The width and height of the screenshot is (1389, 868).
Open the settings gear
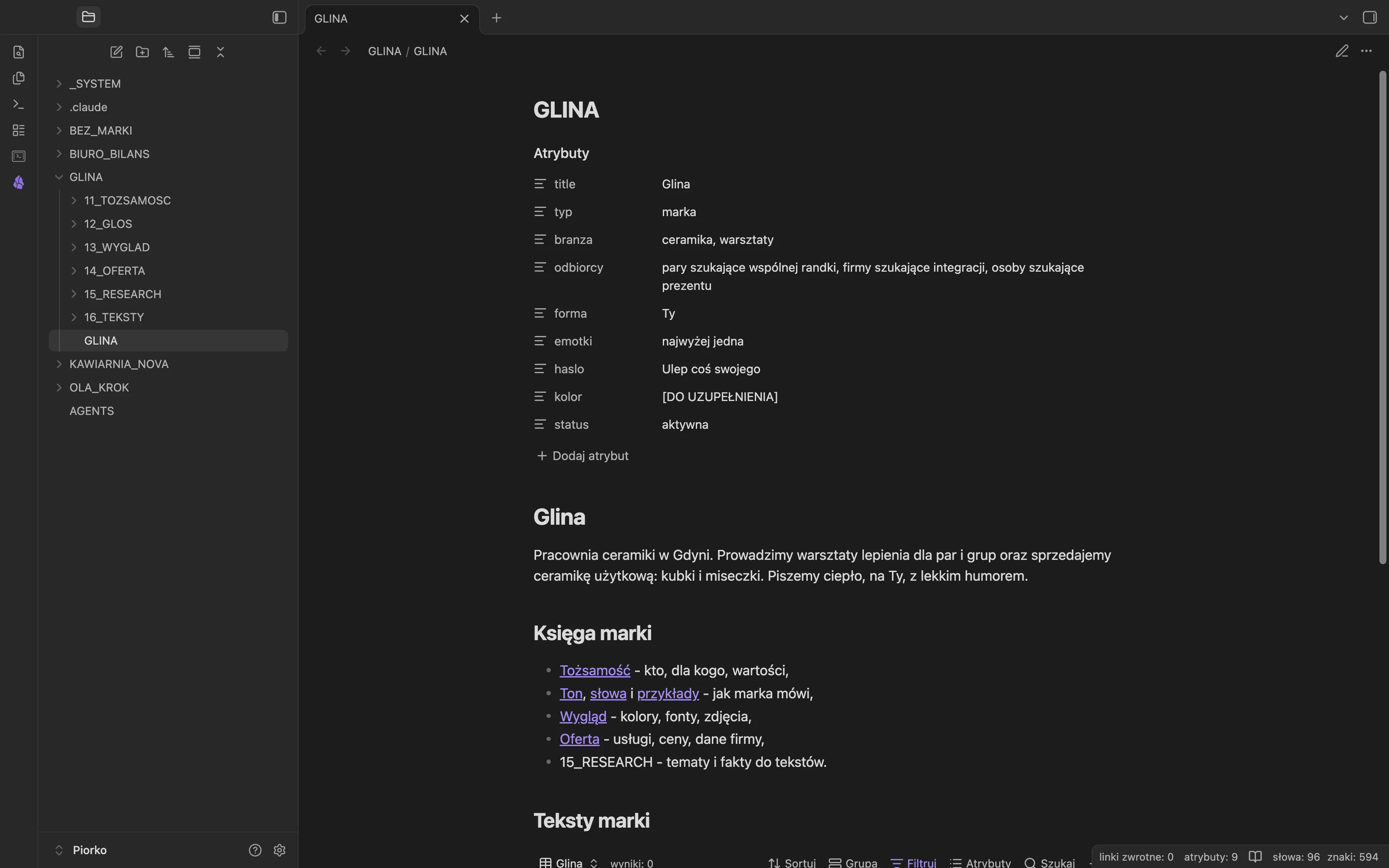pos(280,850)
